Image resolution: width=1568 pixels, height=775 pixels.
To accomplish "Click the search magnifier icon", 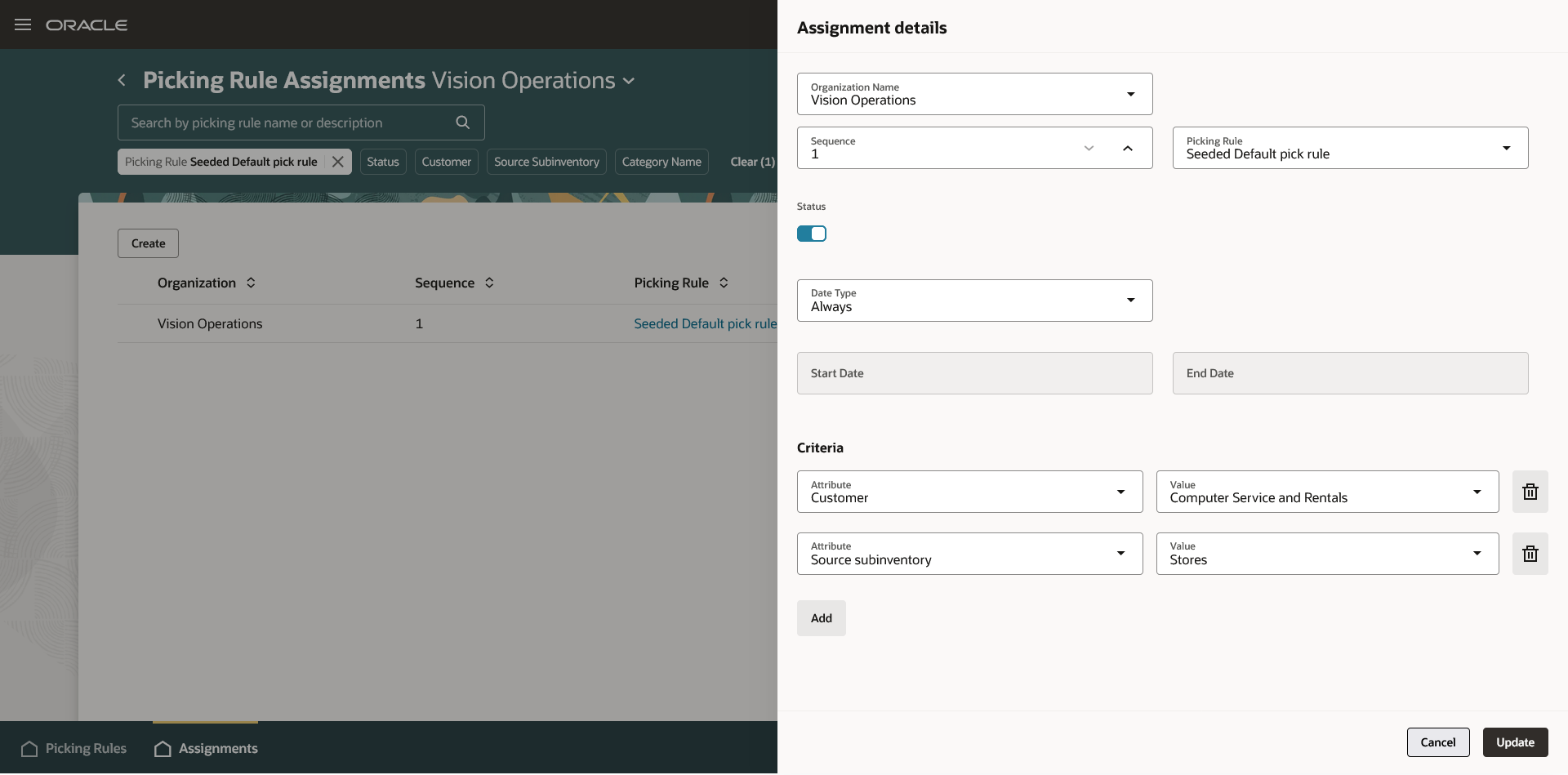I will 463,122.
